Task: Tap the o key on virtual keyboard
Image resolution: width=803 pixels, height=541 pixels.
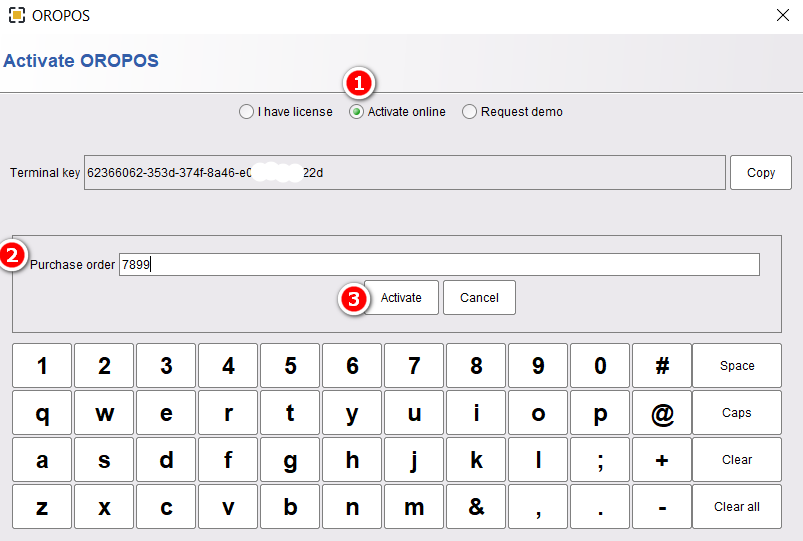Action: coord(538,413)
